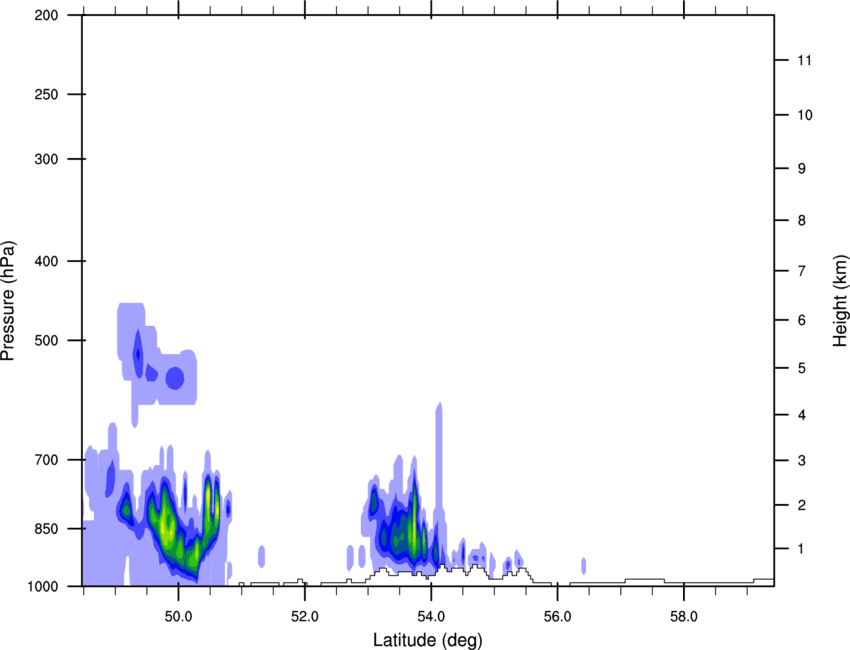This screenshot has height=650, width=850.
Task: Click the Pressure (hPa) axis title
Action: coord(8,300)
